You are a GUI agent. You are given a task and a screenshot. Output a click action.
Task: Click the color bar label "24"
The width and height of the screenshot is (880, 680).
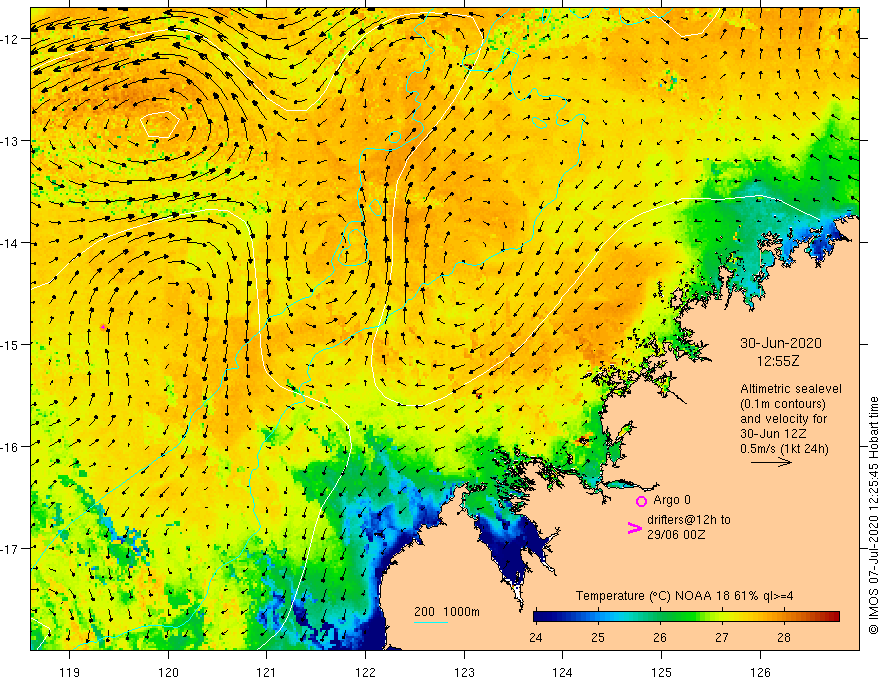tap(536, 637)
